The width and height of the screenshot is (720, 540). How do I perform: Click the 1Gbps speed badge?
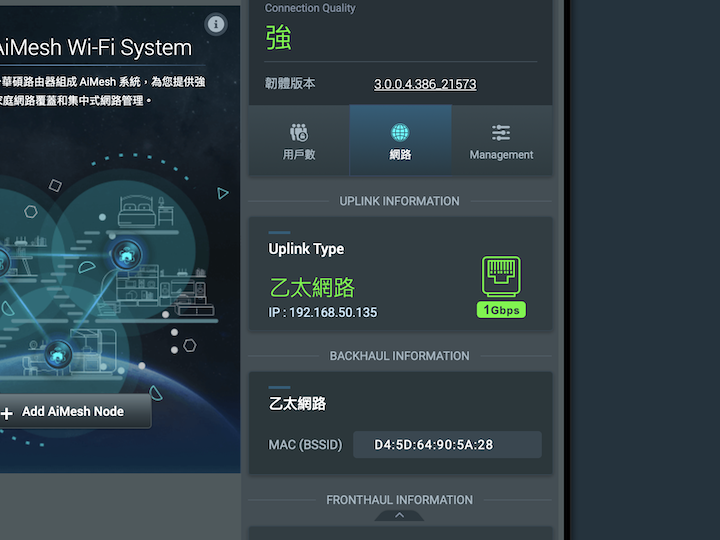coord(501,310)
